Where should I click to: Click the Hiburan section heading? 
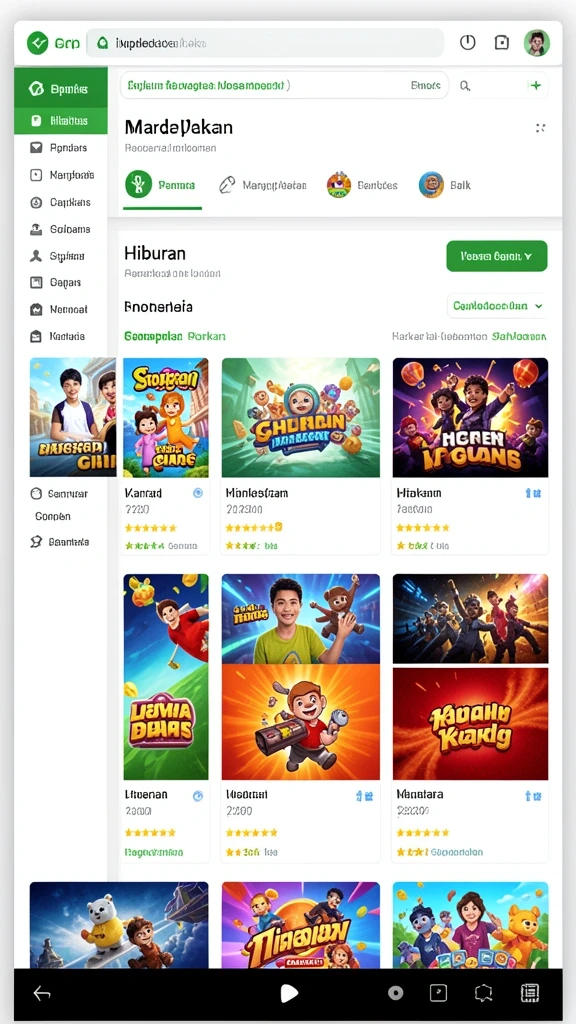click(x=155, y=253)
